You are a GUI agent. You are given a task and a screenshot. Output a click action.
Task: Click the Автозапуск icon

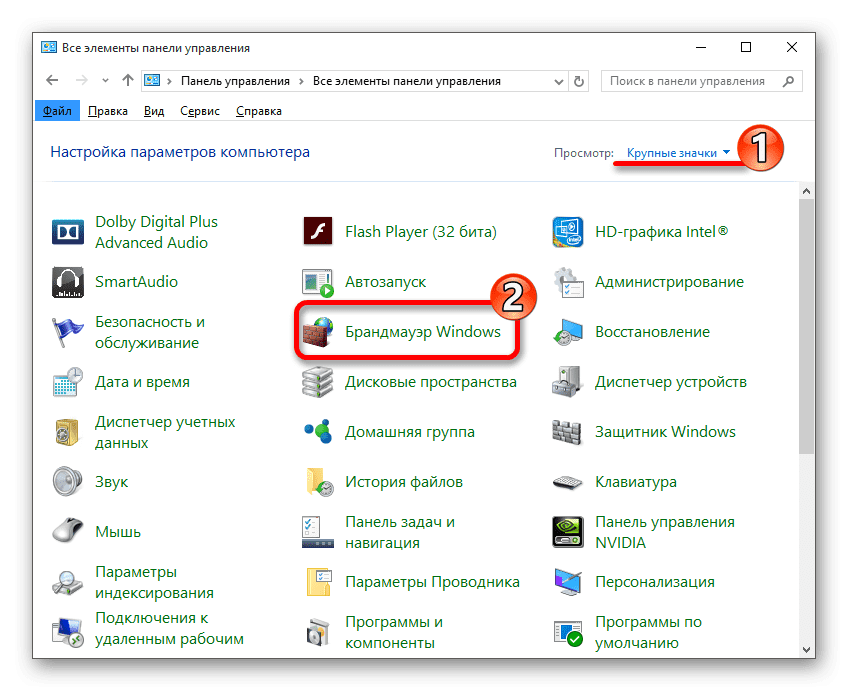click(x=318, y=282)
